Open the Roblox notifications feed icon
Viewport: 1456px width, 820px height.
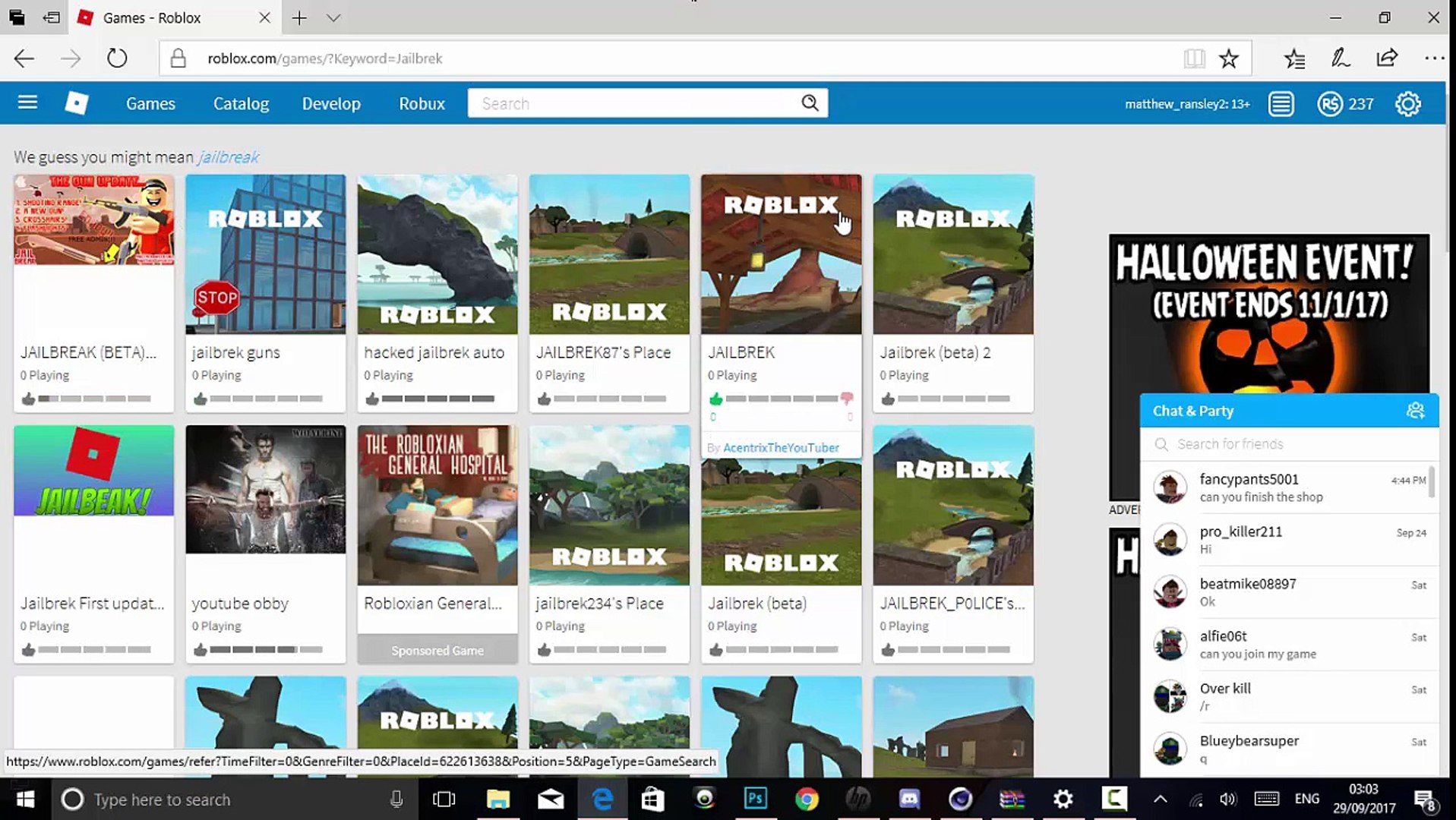tap(1281, 103)
